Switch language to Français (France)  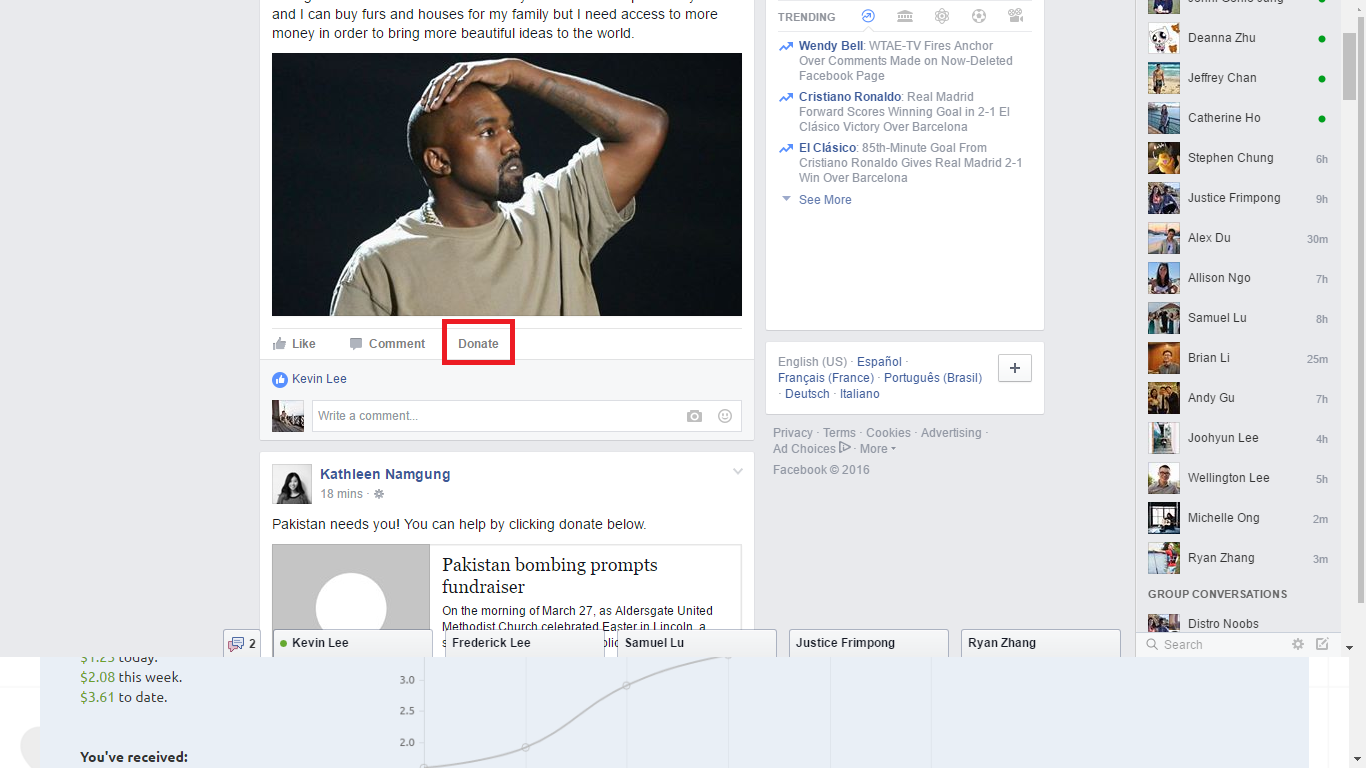tap(826, 378)
